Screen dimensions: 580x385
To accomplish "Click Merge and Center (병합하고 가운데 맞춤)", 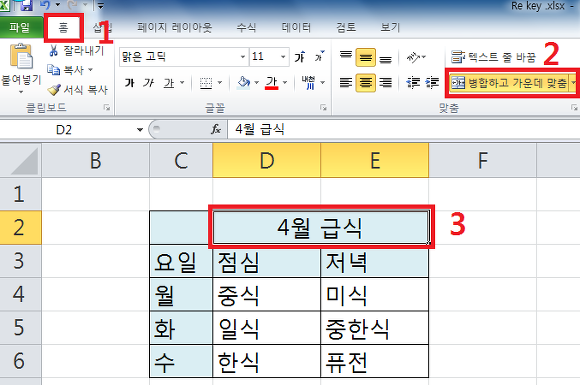I will pos(509,83).
